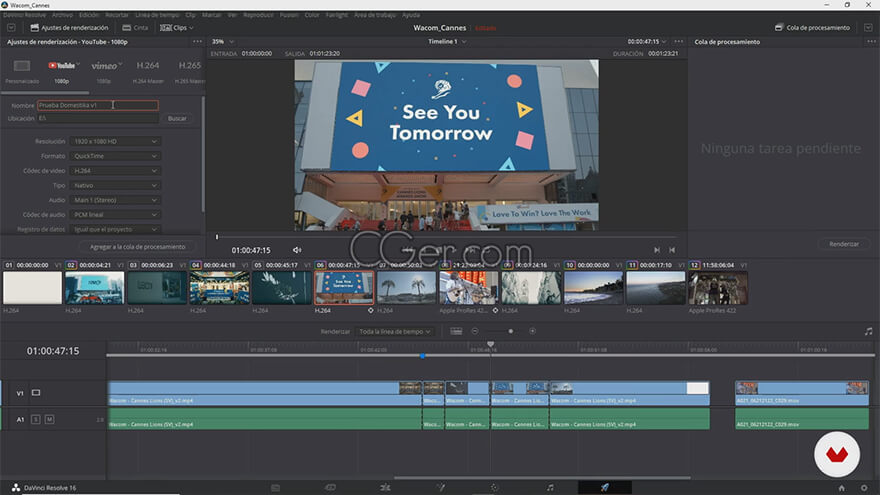Zoom out timeline with minus icon
This screenshot has height=495, width=880.
point(475,331)
